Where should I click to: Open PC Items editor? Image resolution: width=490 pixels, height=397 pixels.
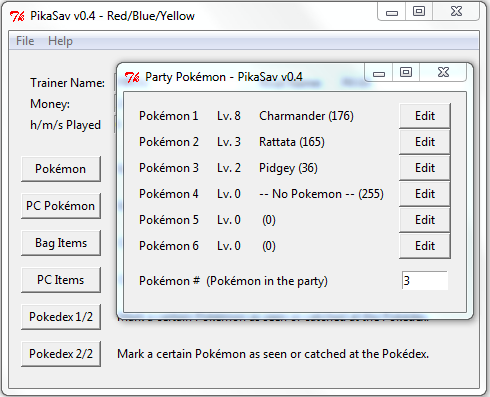[61, 280]
